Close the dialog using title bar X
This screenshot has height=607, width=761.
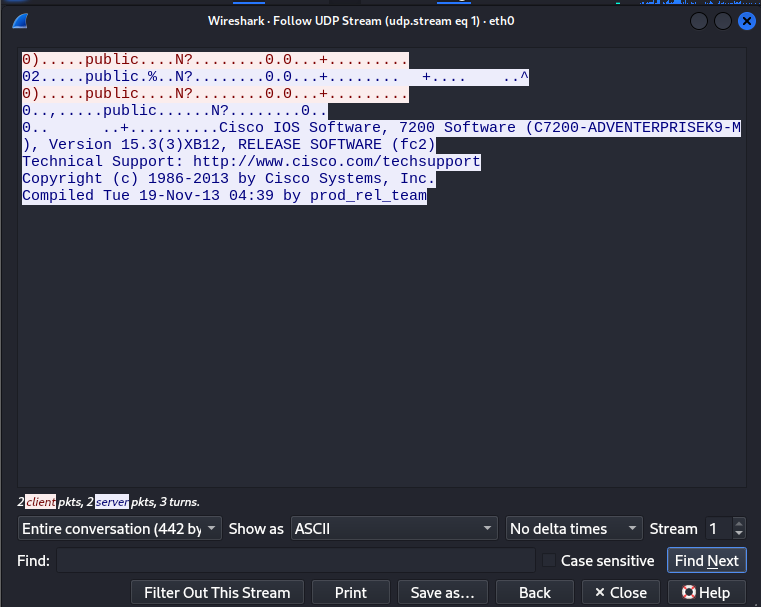pyautogui.click(x=746, y=21)
